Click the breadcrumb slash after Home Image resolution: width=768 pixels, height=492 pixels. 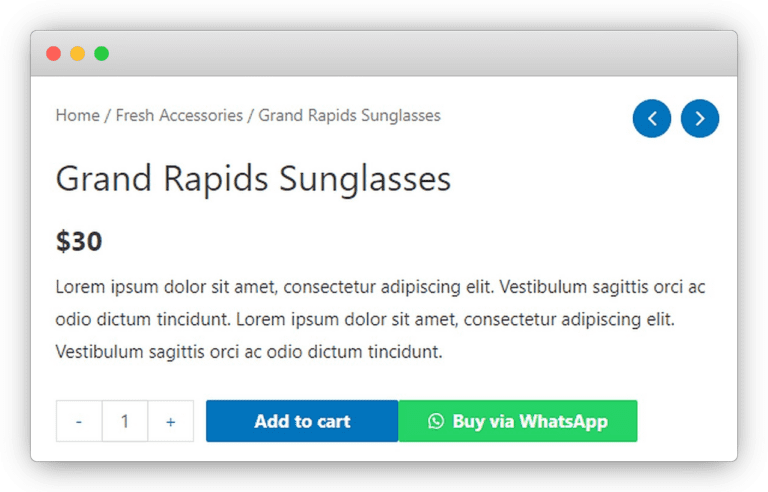108,116
